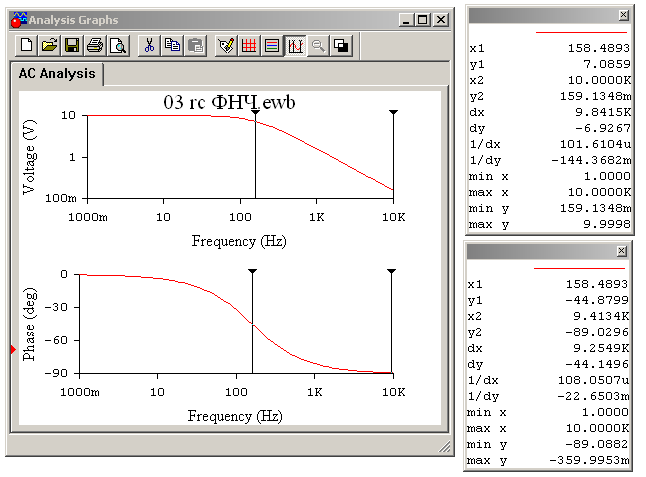
Task: Open Print Preview from the toolbar
Action: click(118, 45)
